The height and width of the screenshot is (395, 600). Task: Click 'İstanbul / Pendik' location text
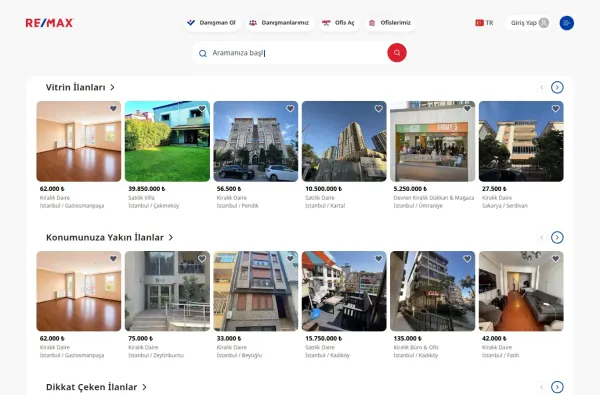[x=238, y=206]
